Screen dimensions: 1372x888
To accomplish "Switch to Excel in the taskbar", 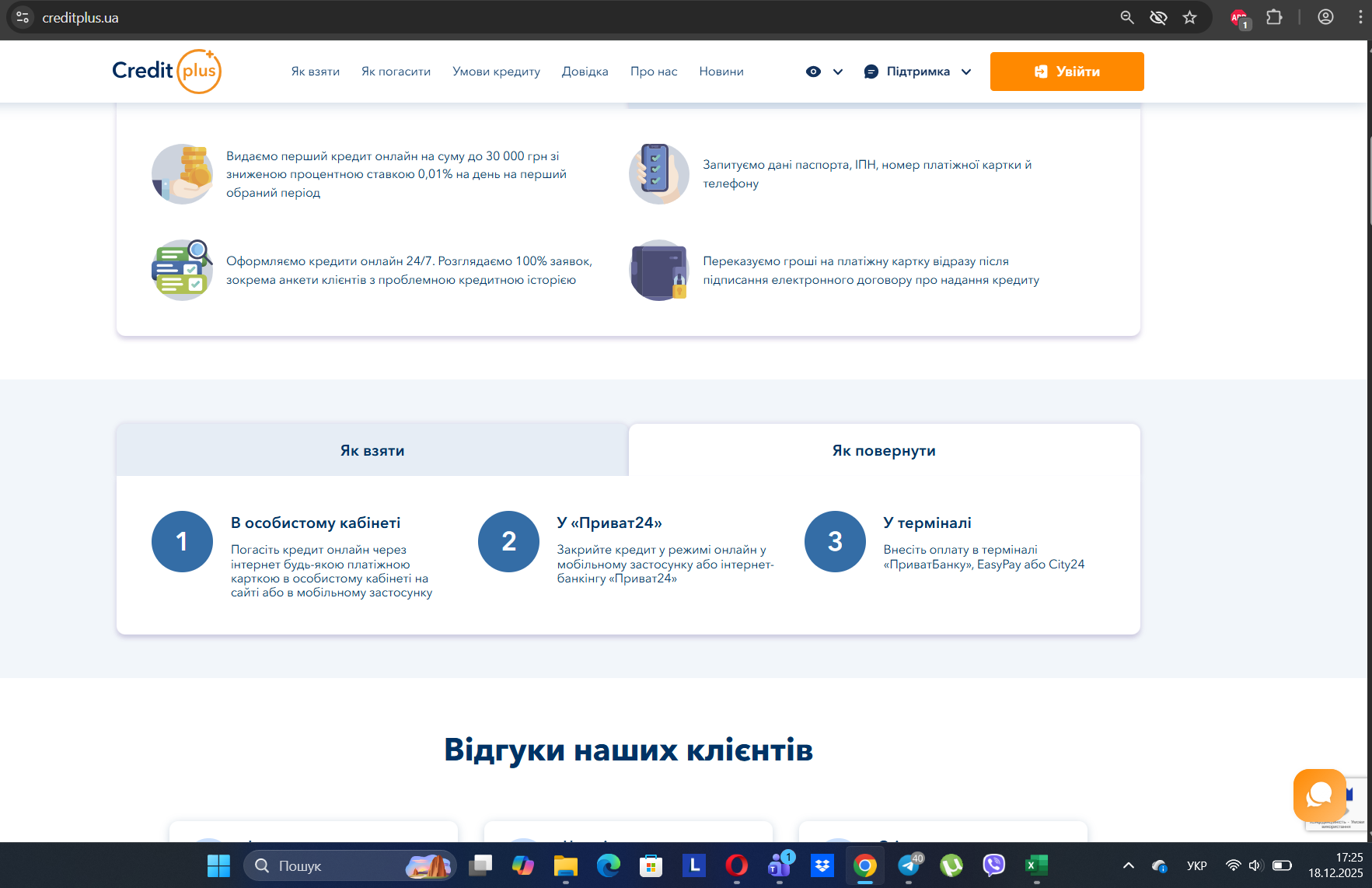I will coord(1036,865).
